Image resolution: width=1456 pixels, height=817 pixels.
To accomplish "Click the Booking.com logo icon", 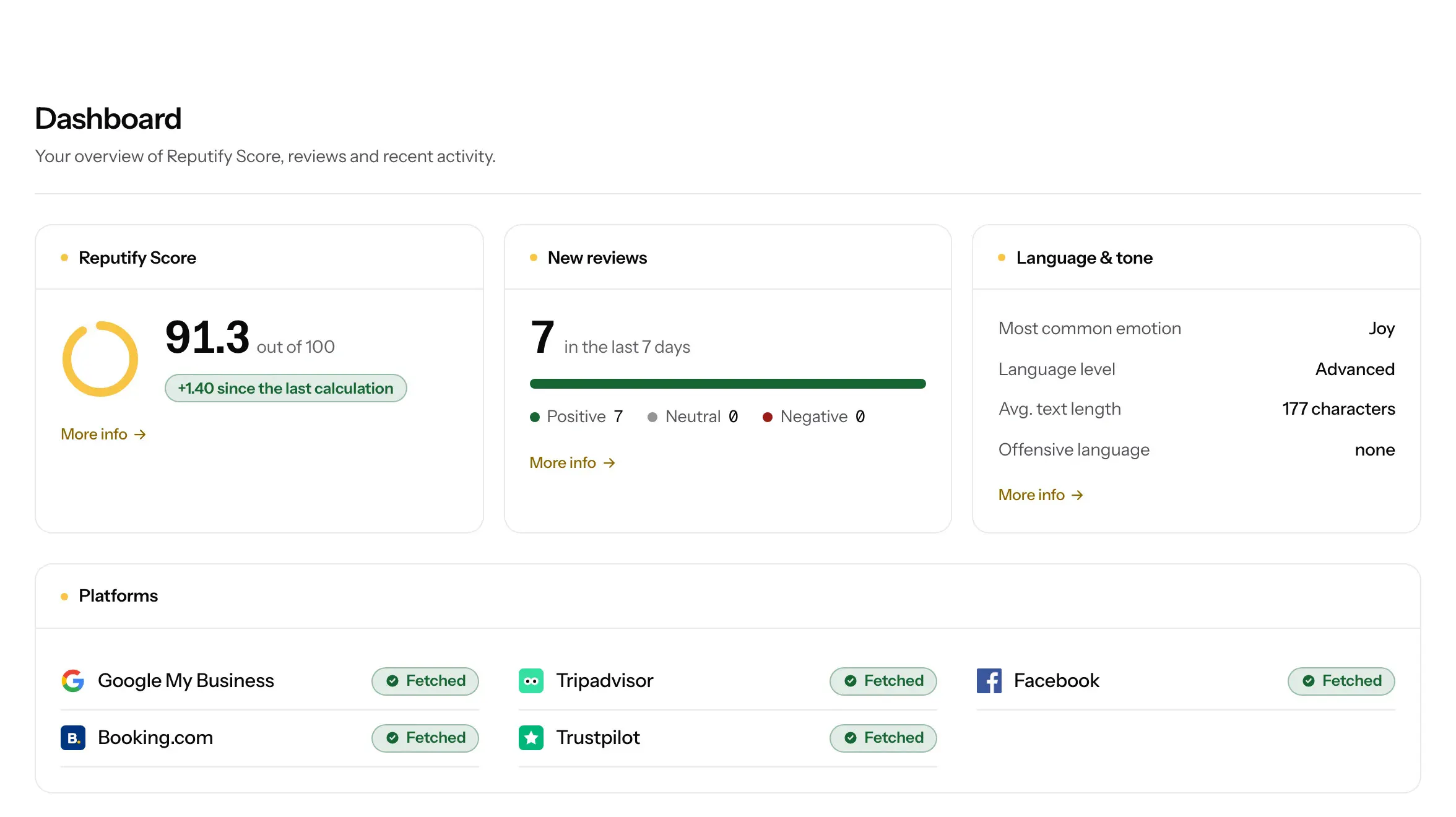I will (73, 738).
